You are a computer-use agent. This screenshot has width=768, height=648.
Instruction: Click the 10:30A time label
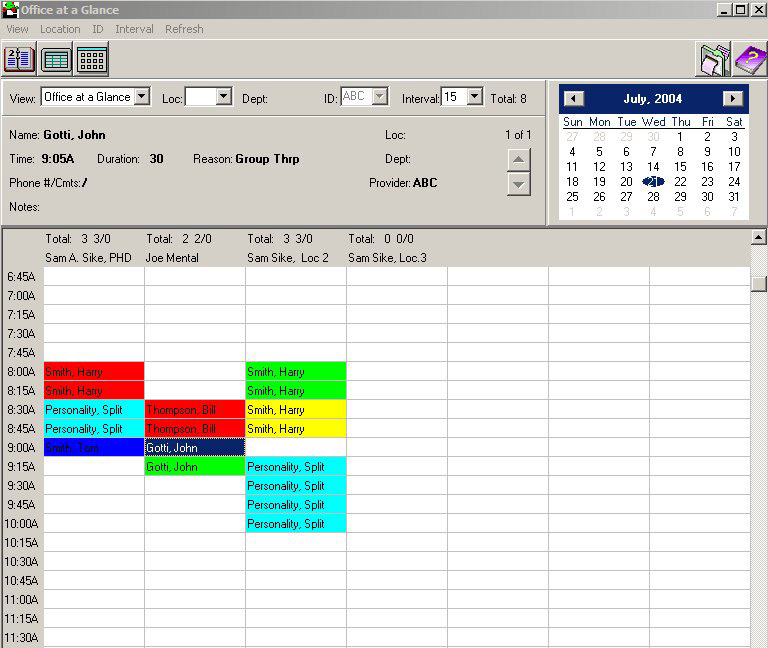pyautogui.click(x=21, y=562)
